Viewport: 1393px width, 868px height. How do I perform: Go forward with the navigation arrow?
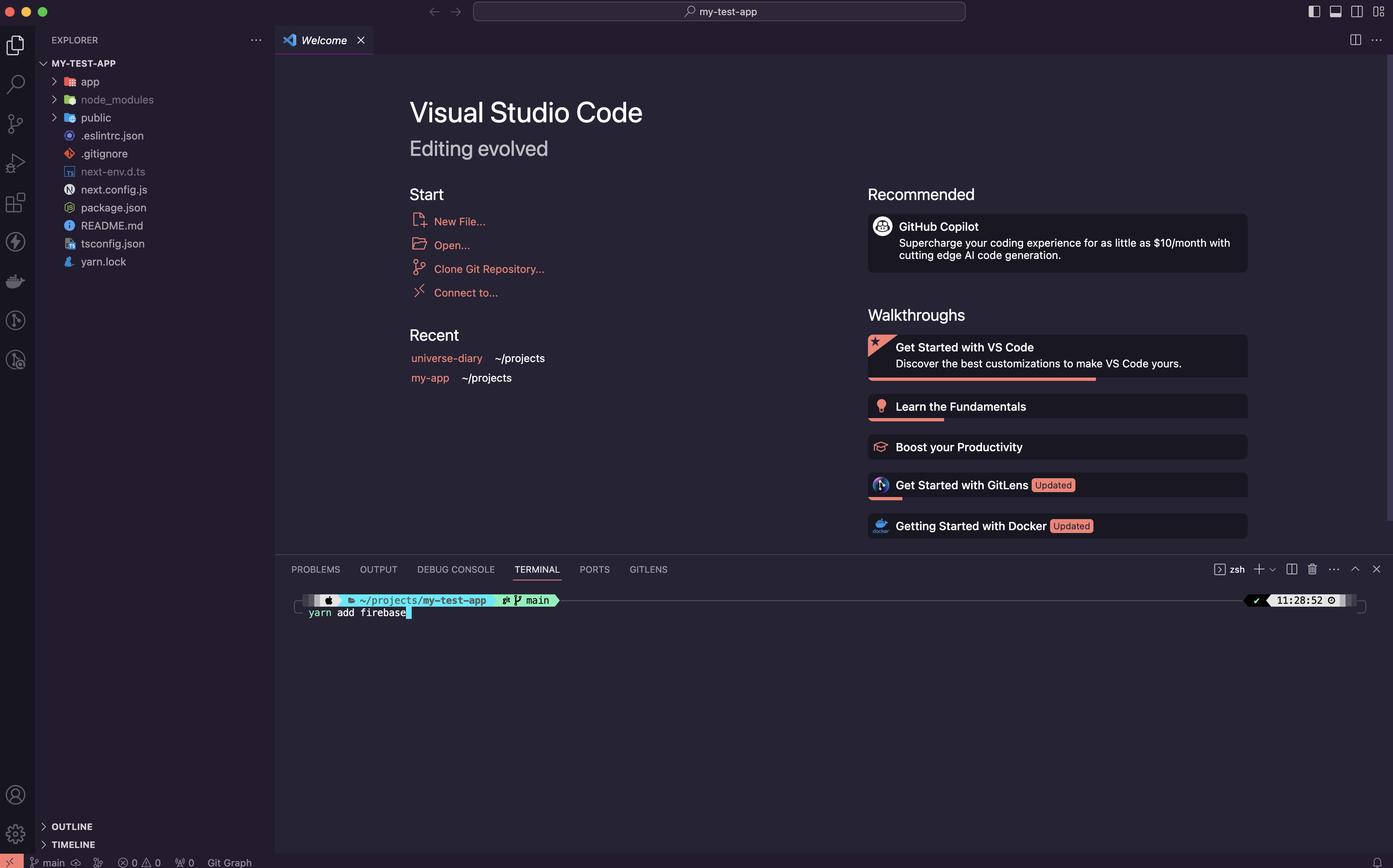click(456, 11)
